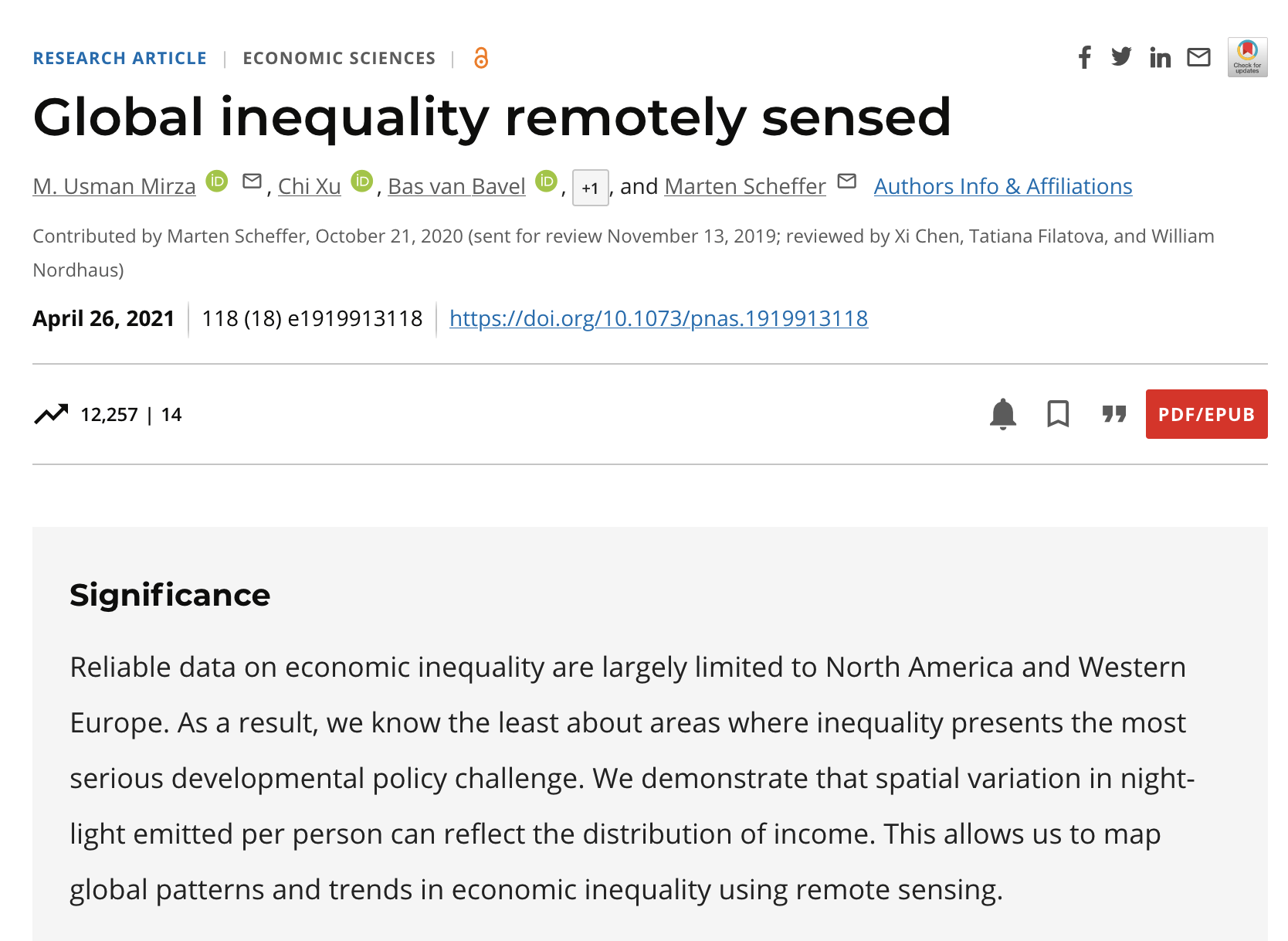Image resolution: width=1288 pixels, height=941 pixels.
Task: Open the PDF/EPUB version
Action: [x=1206, y=414]
